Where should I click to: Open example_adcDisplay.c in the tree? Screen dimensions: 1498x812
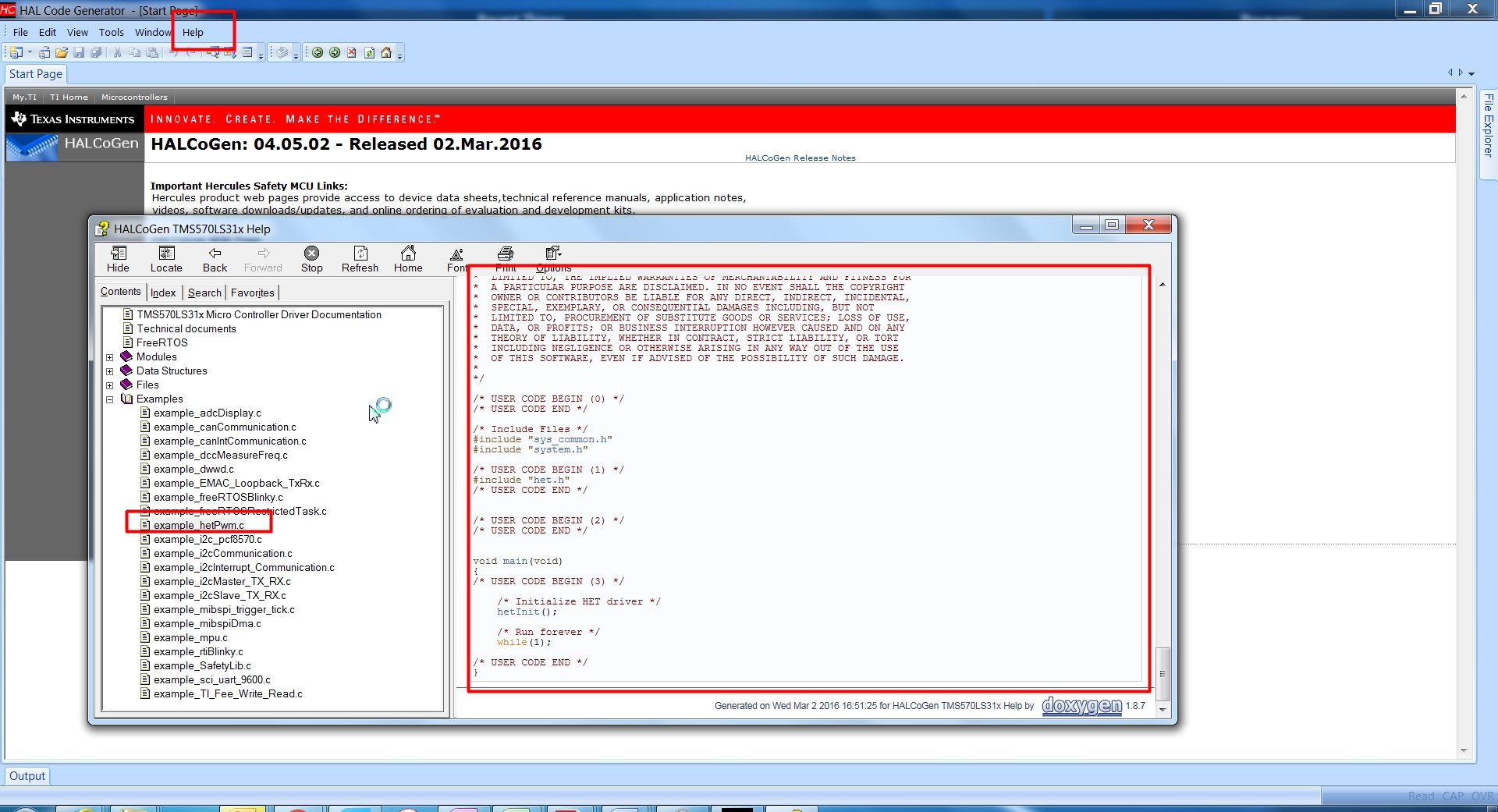(201, 413)
